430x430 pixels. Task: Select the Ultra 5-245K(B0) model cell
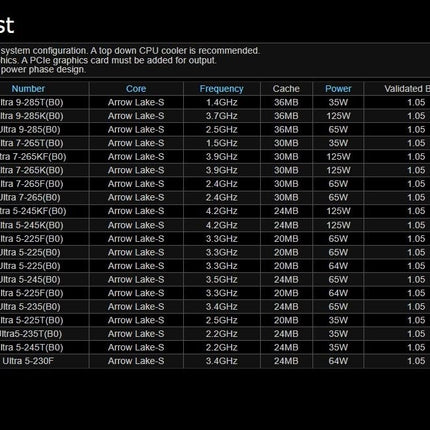click(x=31, y=225)
